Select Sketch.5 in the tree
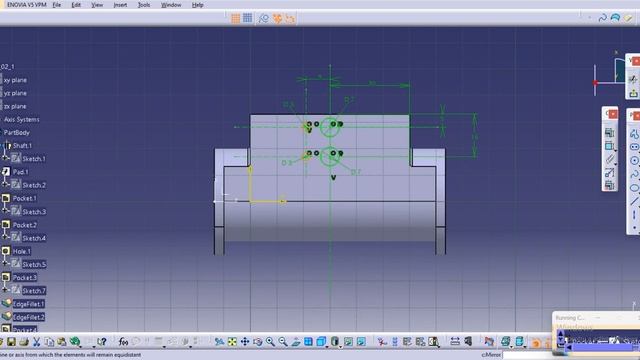 34,264
